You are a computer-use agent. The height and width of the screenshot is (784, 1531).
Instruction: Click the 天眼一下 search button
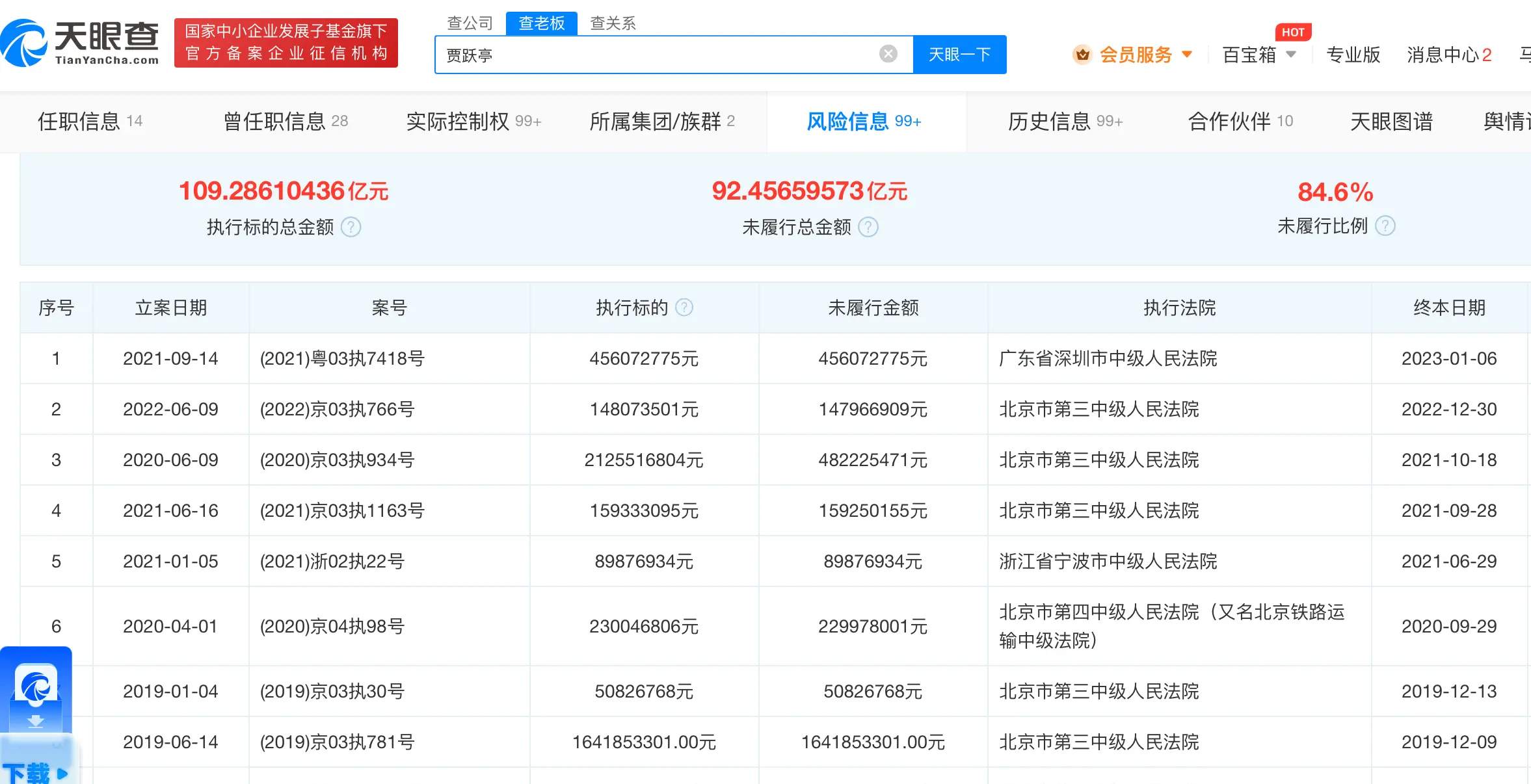click(x=959, y=55)
